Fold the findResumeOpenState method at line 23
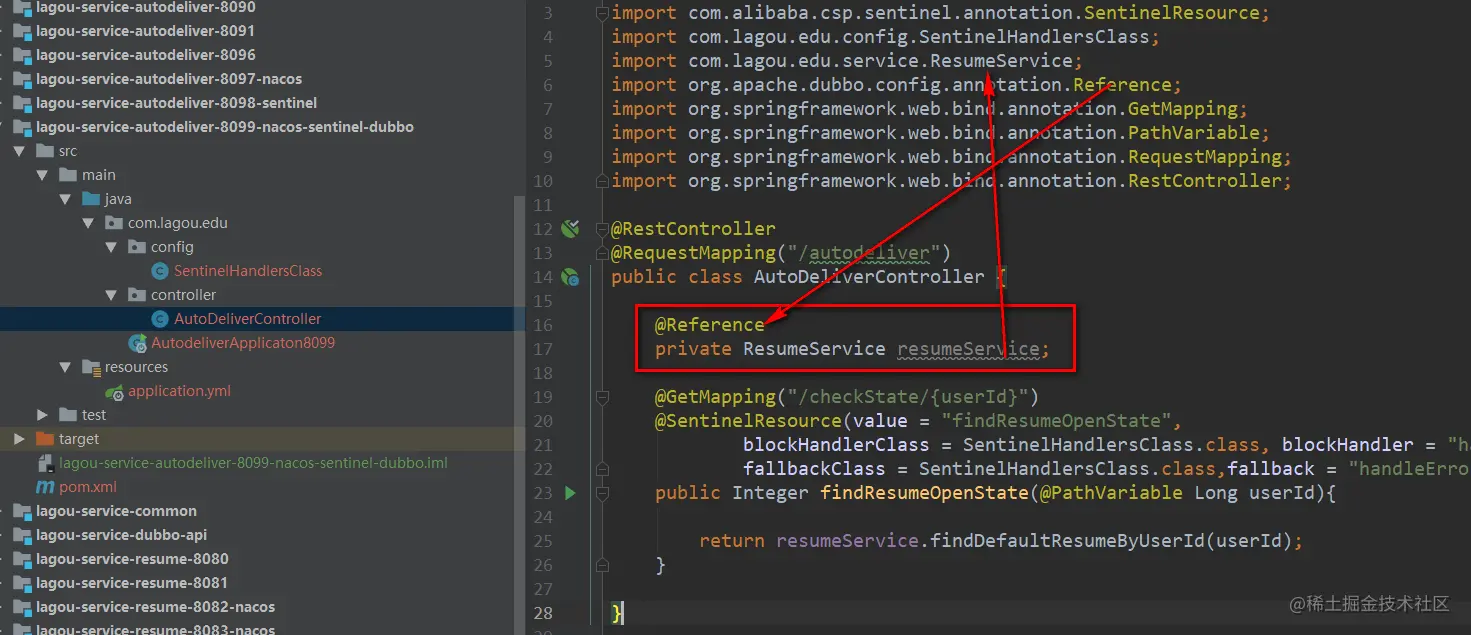Screen dimensions: 1471x635 pyautogui.click(x=602, y=493)
